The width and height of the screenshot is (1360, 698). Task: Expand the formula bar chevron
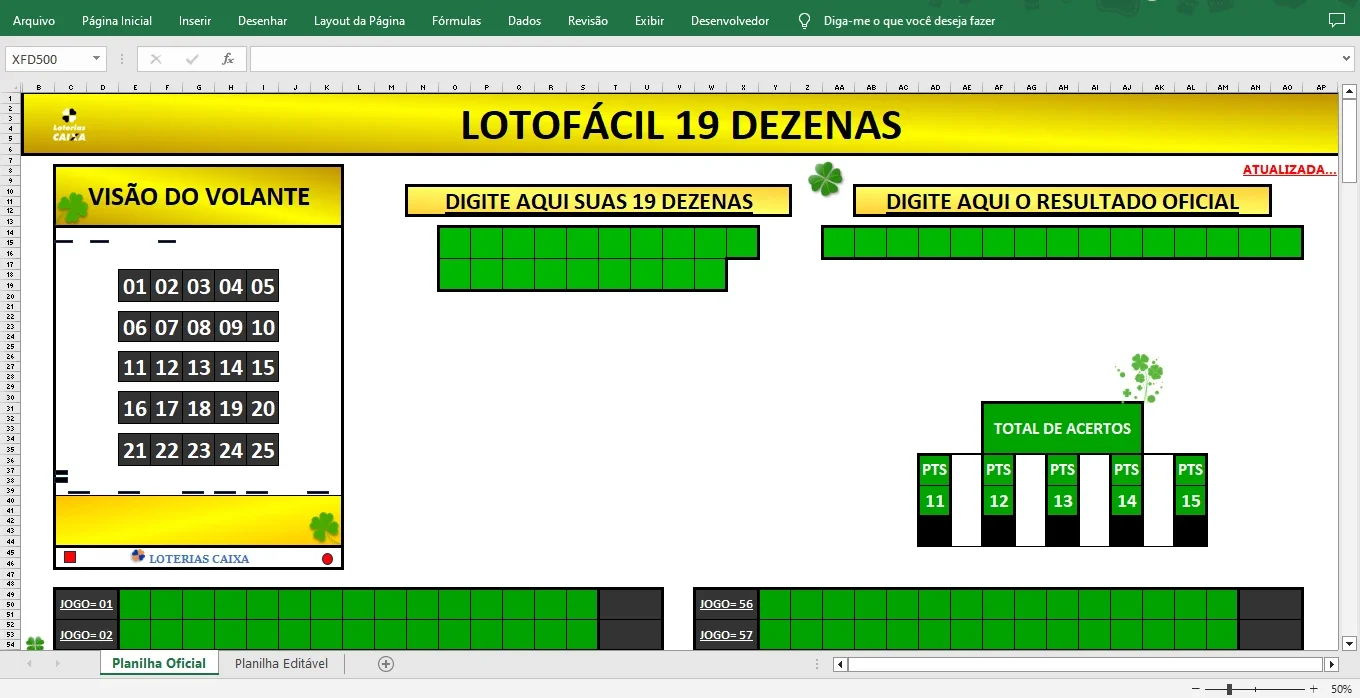coord(1346,59)
